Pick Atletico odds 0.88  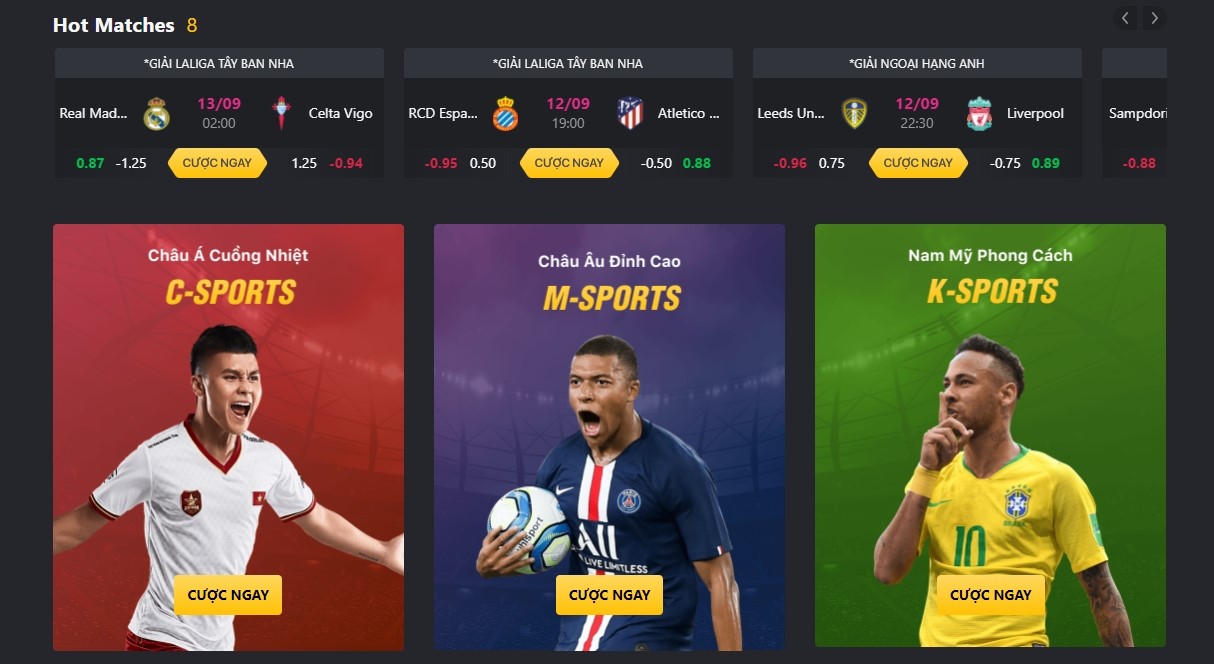pyautogui.click(x=697, y=163)
